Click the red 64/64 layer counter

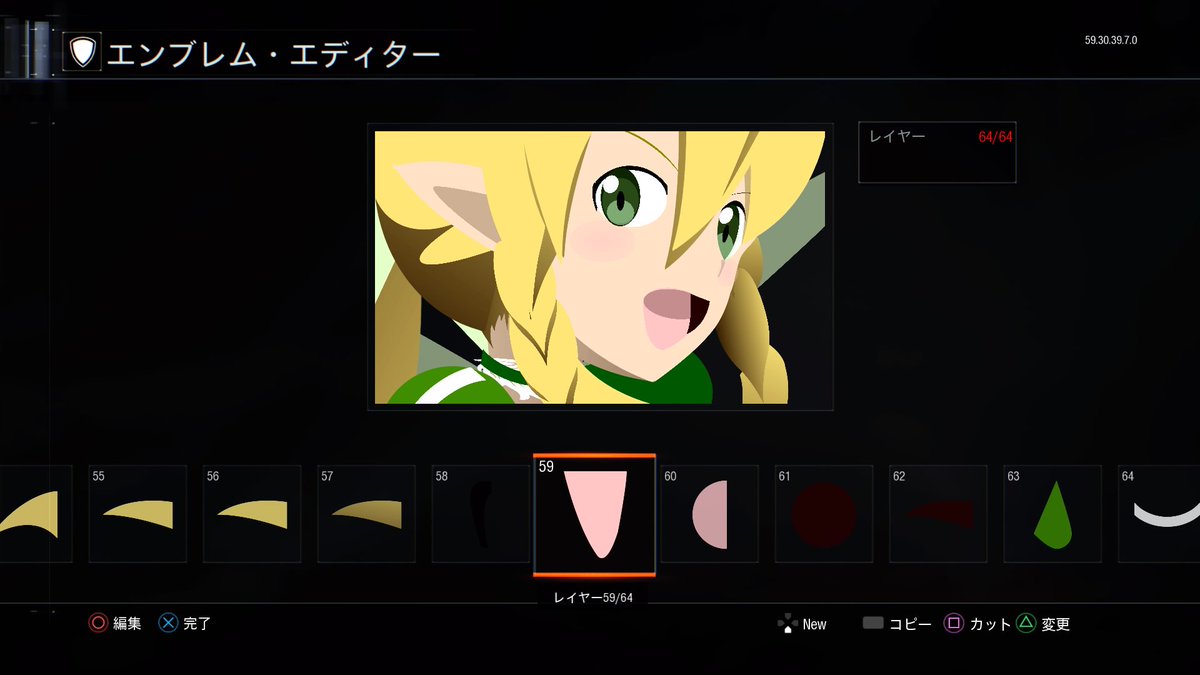click(995, 137)
